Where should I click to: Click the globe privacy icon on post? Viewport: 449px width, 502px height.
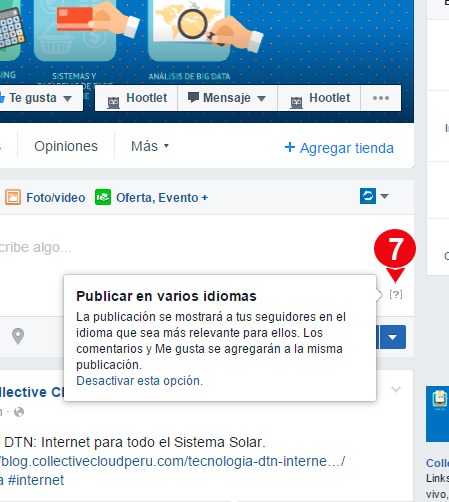(19, 412)
